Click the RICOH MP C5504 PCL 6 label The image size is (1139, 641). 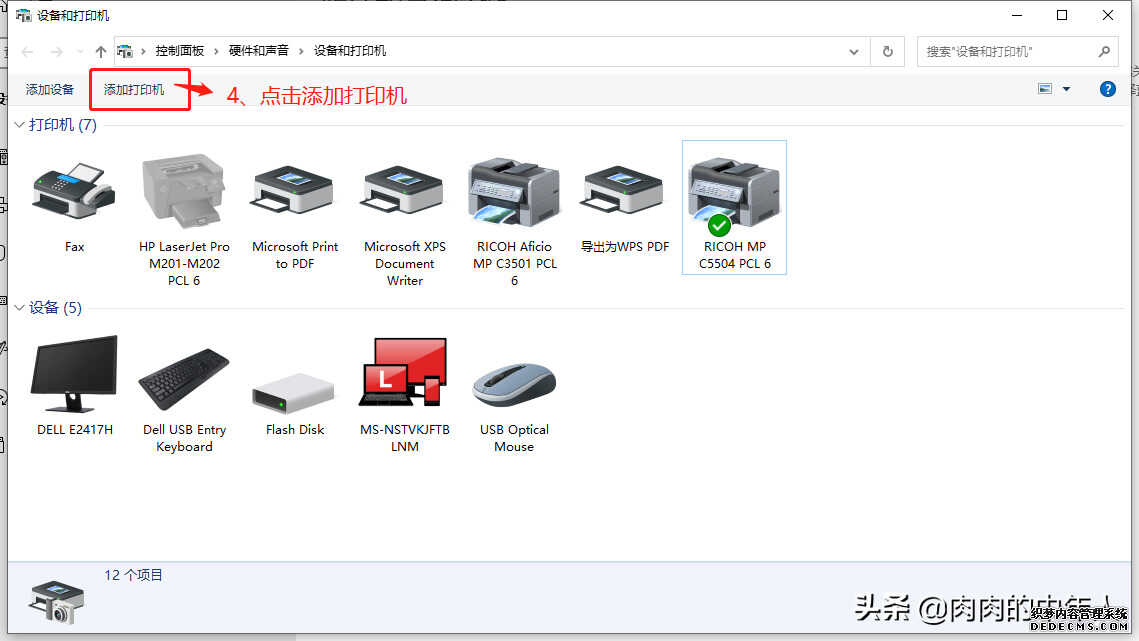point(734,255)
